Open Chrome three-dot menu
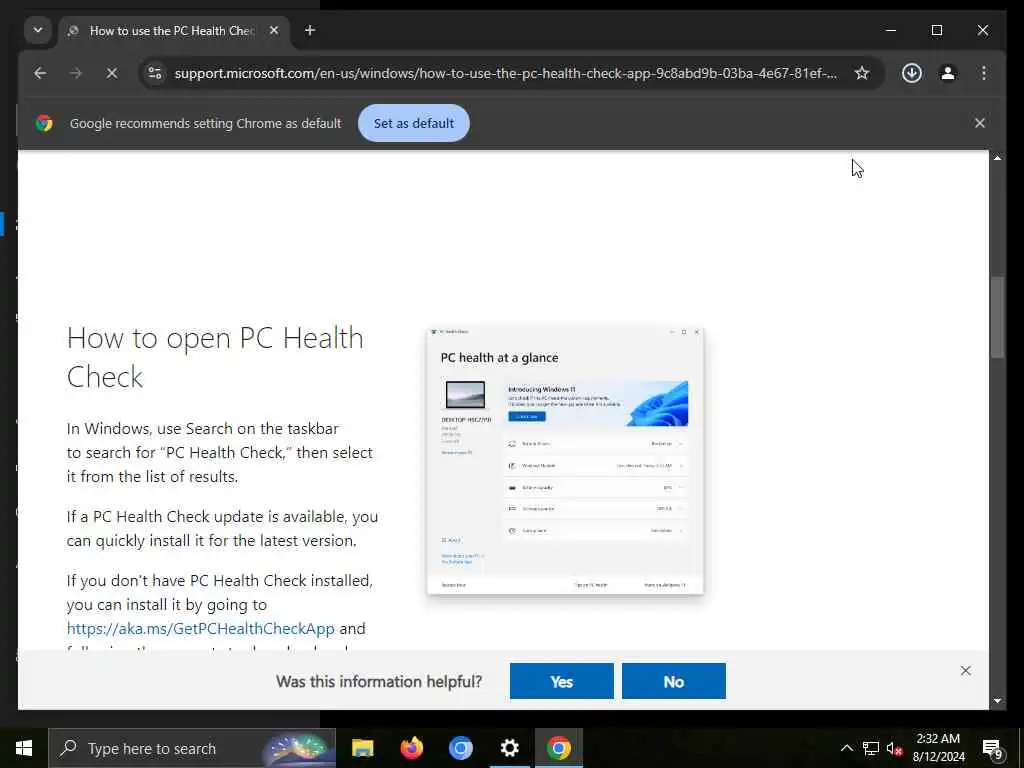Image resolution: width=1024 pixels, height=768 pixels. point(984,73)
